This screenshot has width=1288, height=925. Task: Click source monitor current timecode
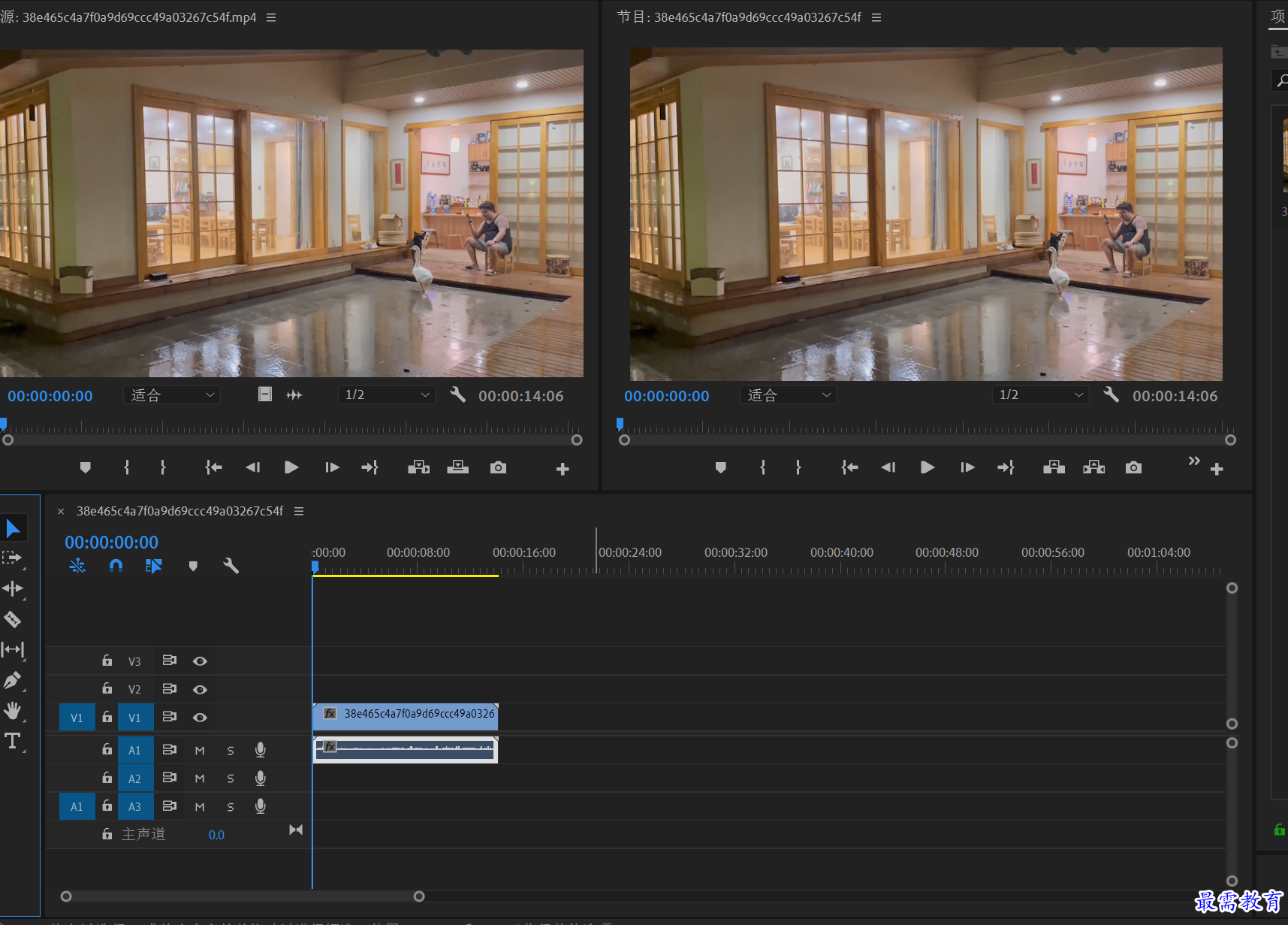(50, 396)
